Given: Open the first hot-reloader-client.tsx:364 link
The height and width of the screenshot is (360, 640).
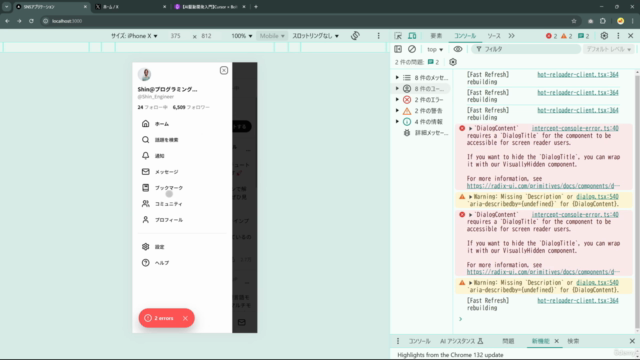Looking at the screenshot, I should coord(578,75).
